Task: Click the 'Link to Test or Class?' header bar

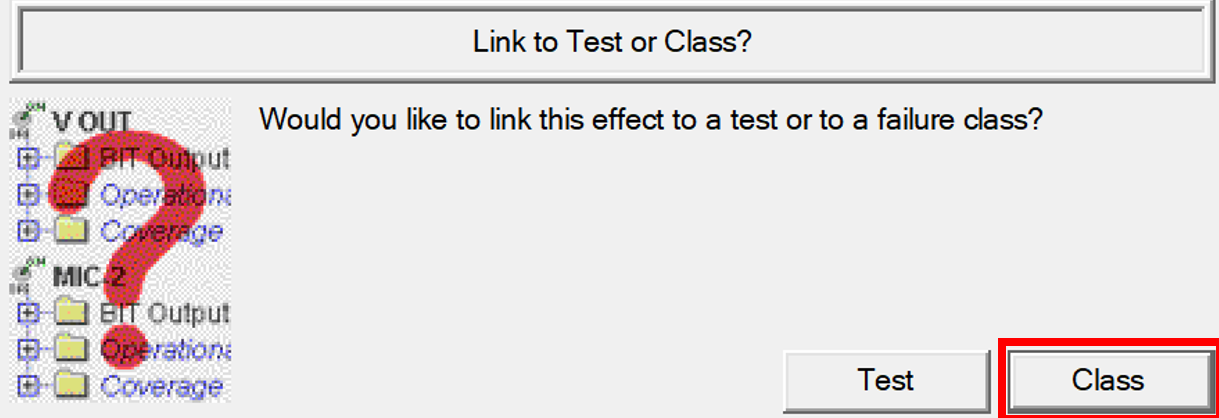Action: [x=611, y=43]
